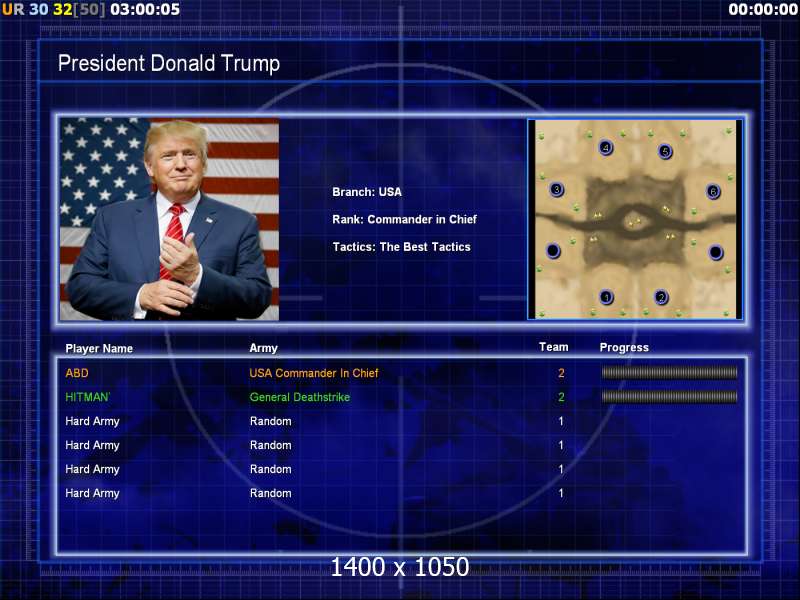This screenshot has width=800, height=600.
Task: Click the "UR" label in the counter bar
Action: pyautogui.click(x=13, y=9)
